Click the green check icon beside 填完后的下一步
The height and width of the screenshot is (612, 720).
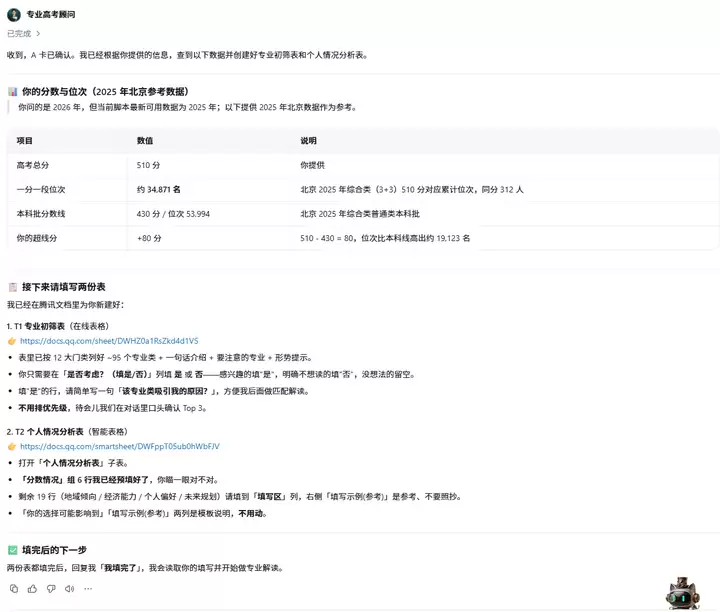pos(13,550)
